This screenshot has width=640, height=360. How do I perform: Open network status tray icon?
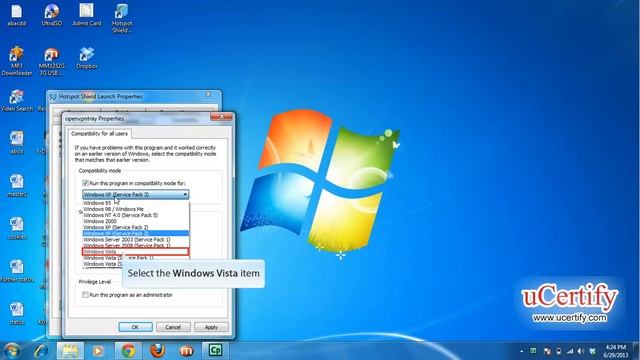point(570,351)
